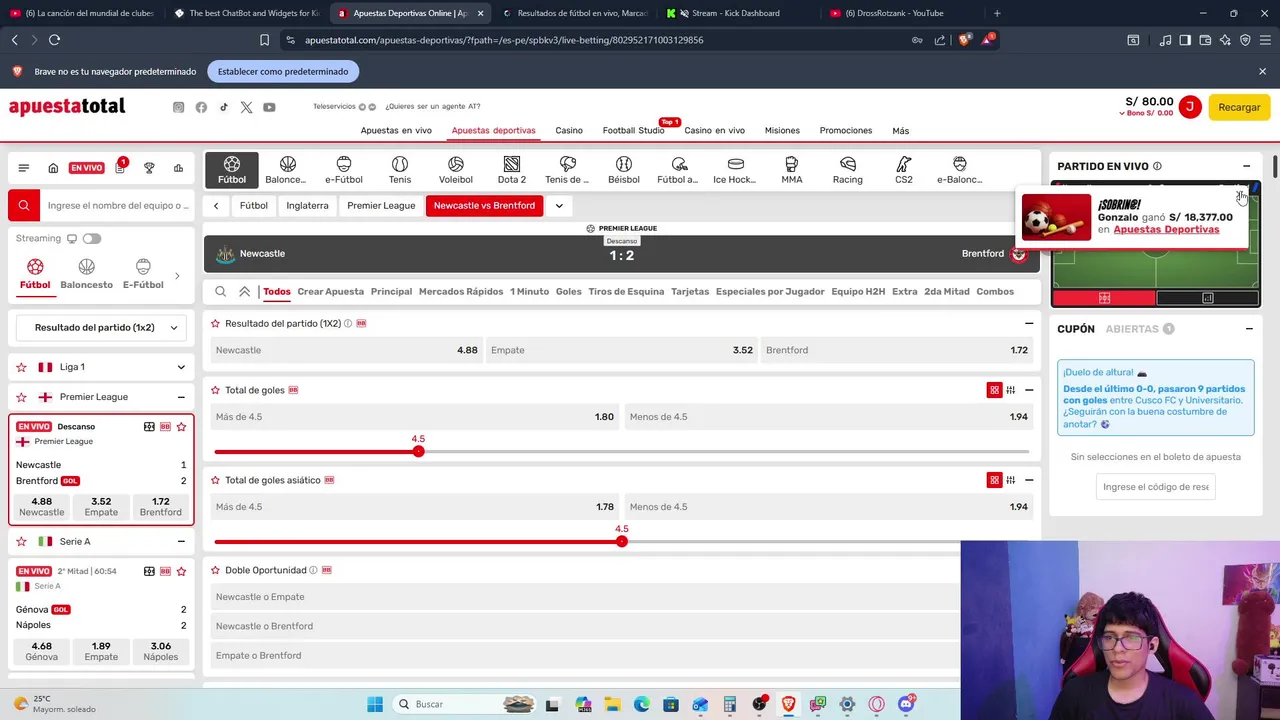Click the user avatar J icon
The image size is (1280, 720).
(x=1189, y=107)
